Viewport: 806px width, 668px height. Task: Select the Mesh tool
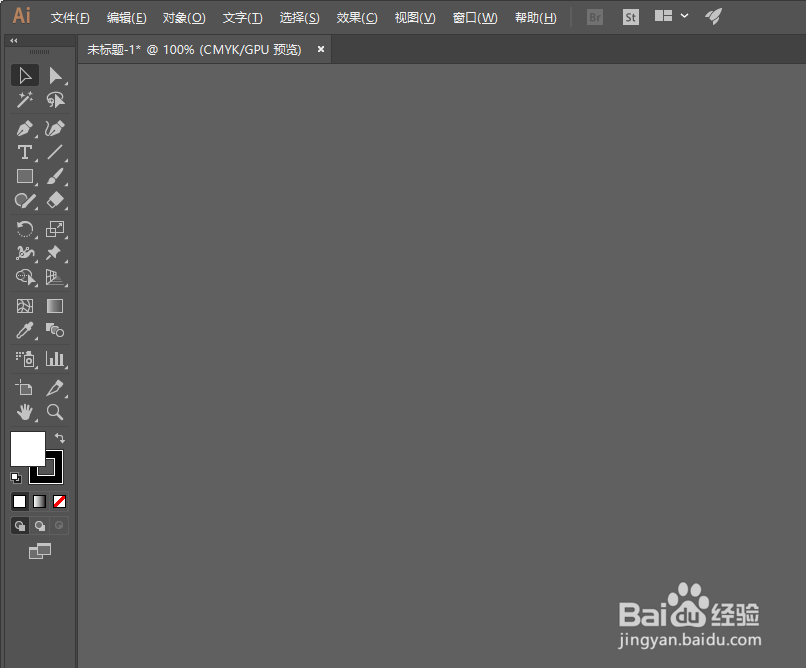coord(25,306)
